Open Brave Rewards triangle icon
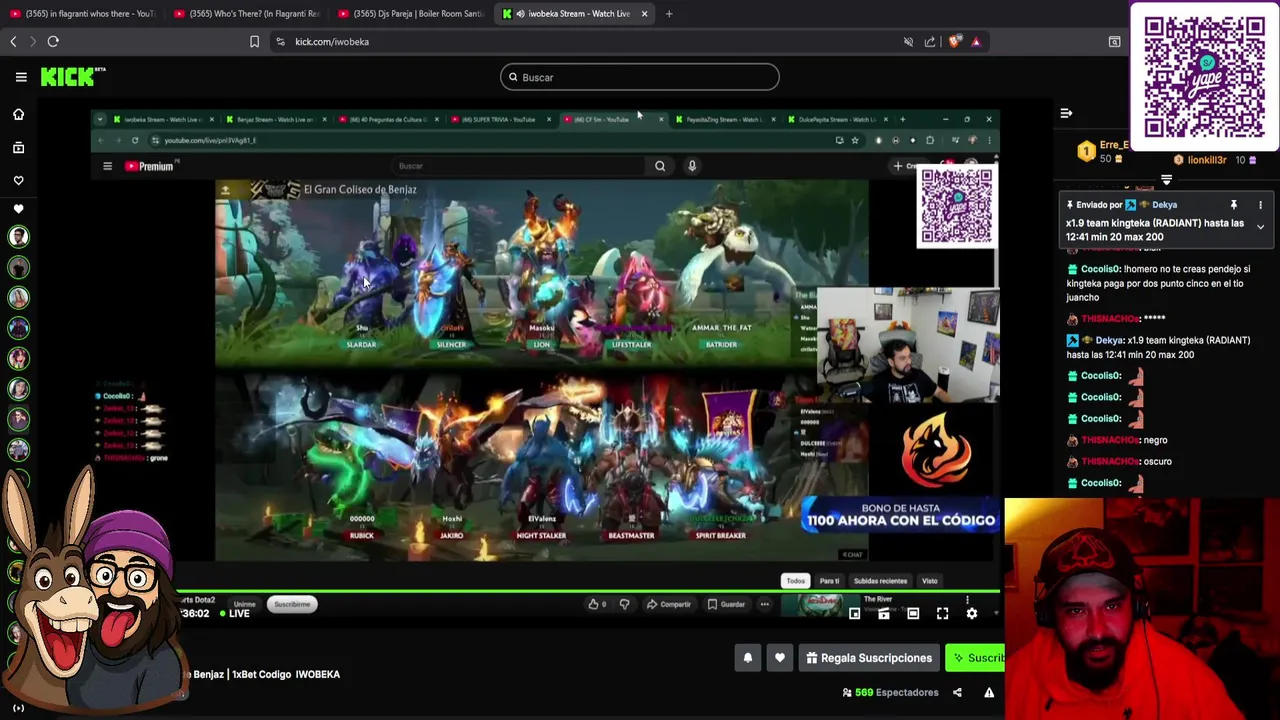The height and width of the screenshot is (720, 1280). tap(976, 42)
